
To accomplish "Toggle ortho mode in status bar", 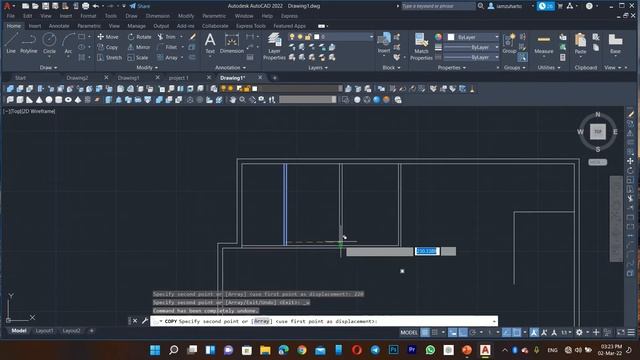I will (463, 332).
